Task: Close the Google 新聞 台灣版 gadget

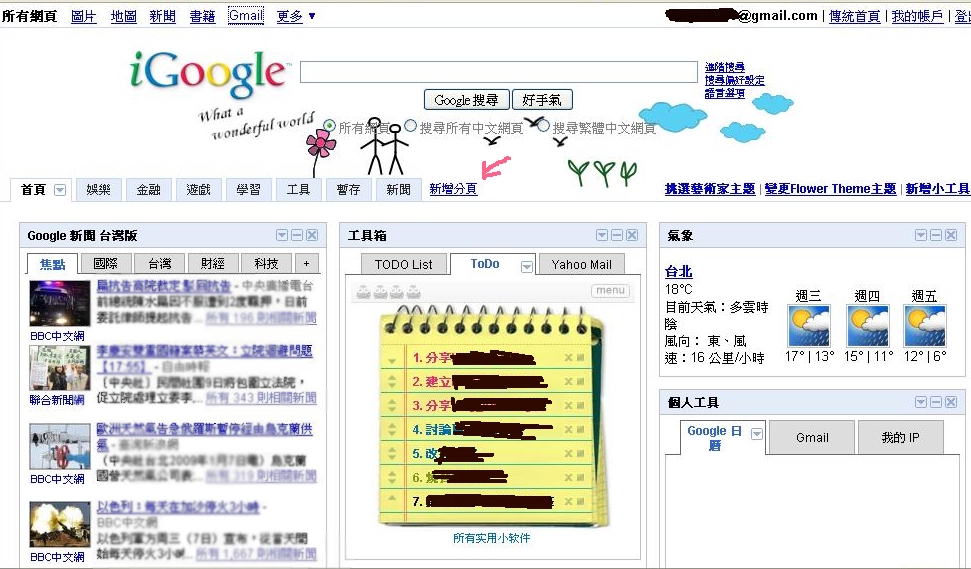Action: [x=312, y=235]
